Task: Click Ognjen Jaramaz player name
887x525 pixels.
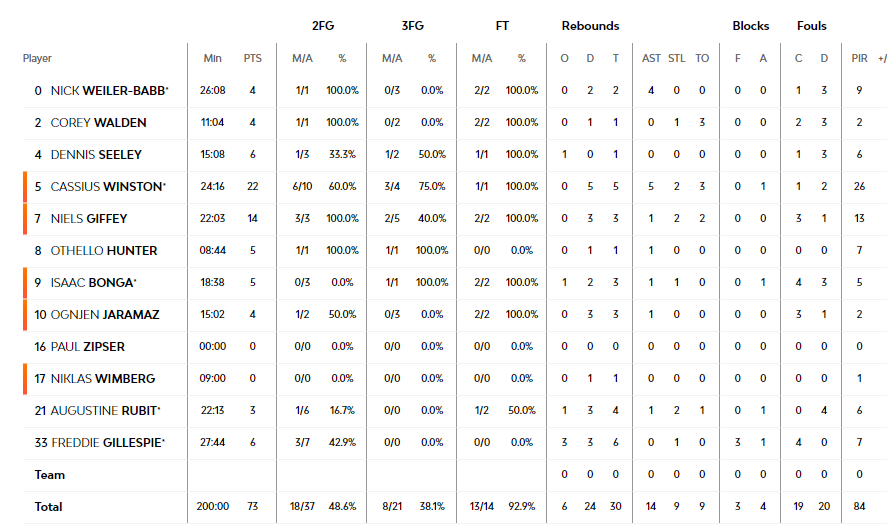Action: click(105, 315)
